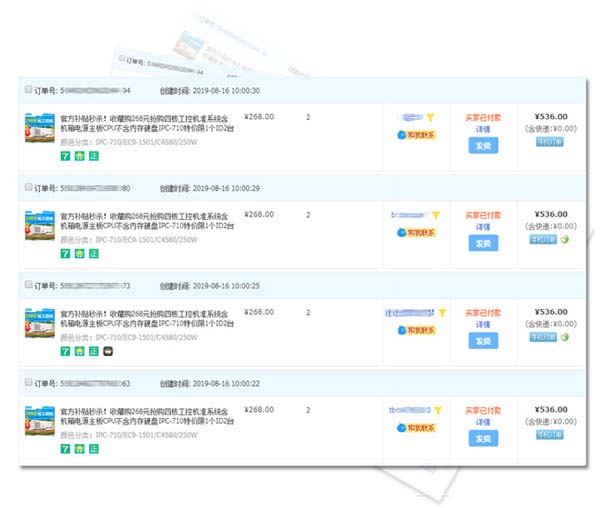Click the 发货 ship button on third order
This screenshot has width=600, height=508.
[x=483, y=341]
